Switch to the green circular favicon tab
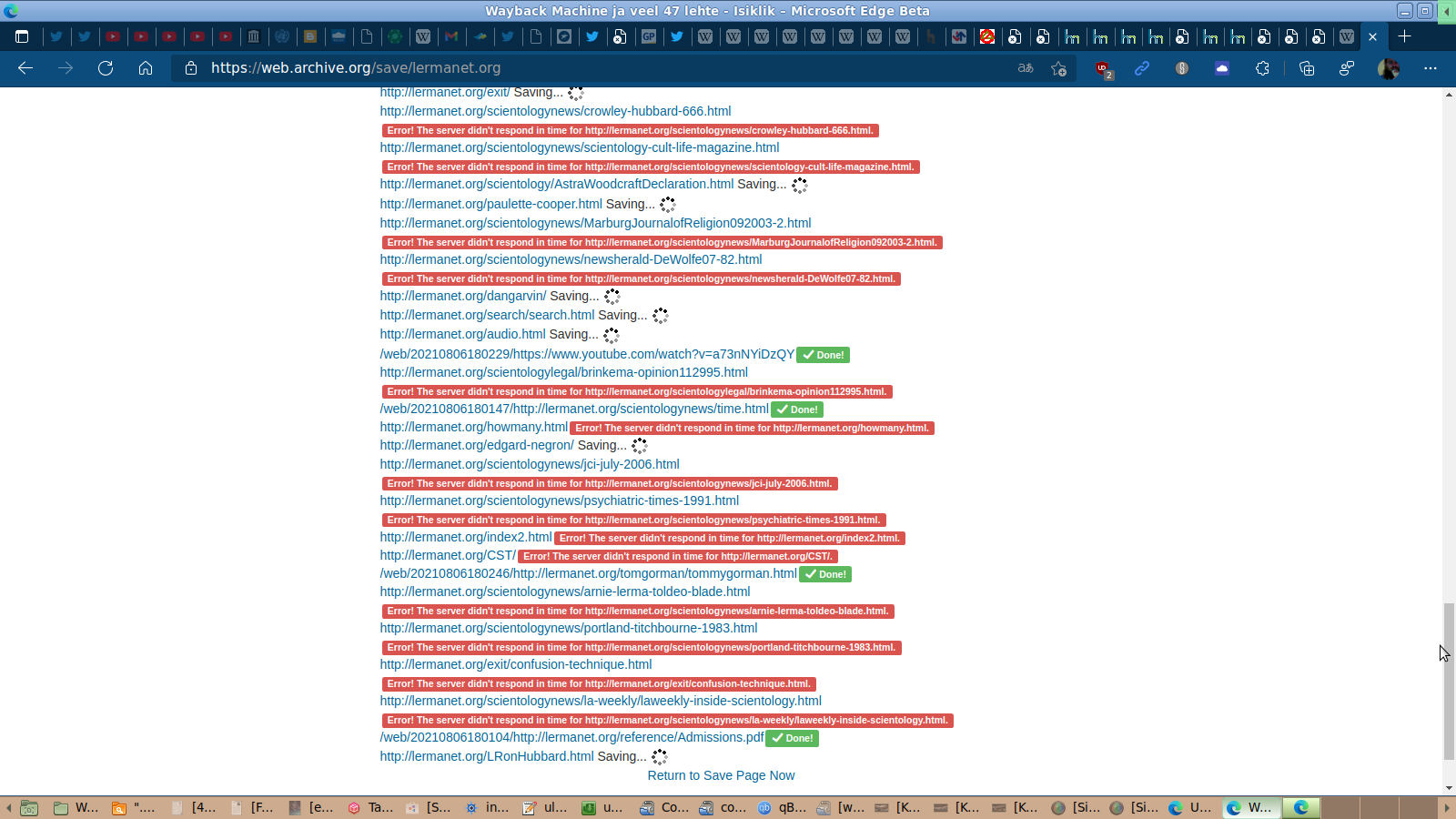The height and width of the screenshot is (819, 1456). tap(395, 37)
